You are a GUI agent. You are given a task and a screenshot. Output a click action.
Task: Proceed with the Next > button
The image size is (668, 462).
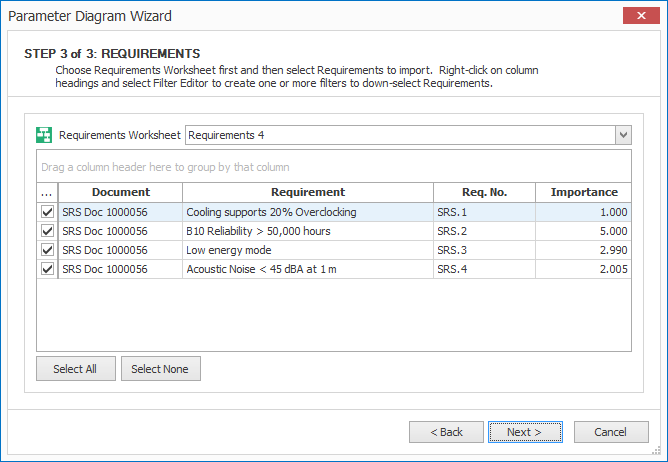[x=525, y=432]
